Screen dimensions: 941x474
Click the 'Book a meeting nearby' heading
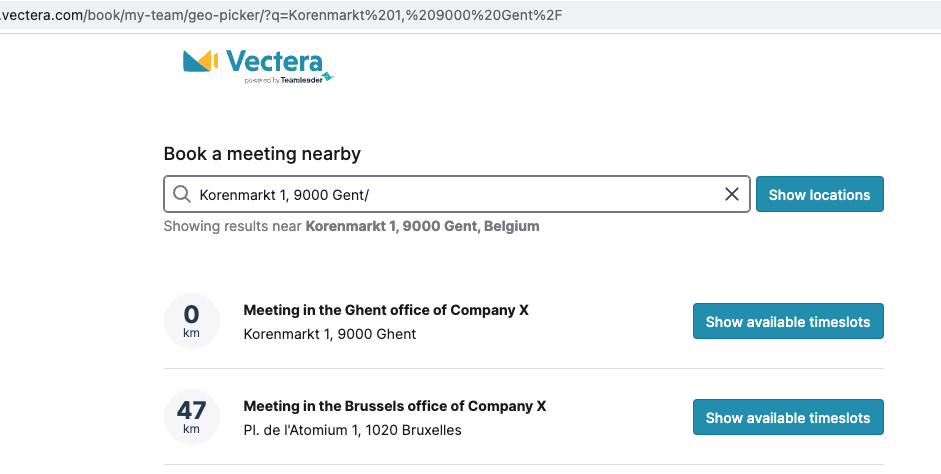coord(262,154)
